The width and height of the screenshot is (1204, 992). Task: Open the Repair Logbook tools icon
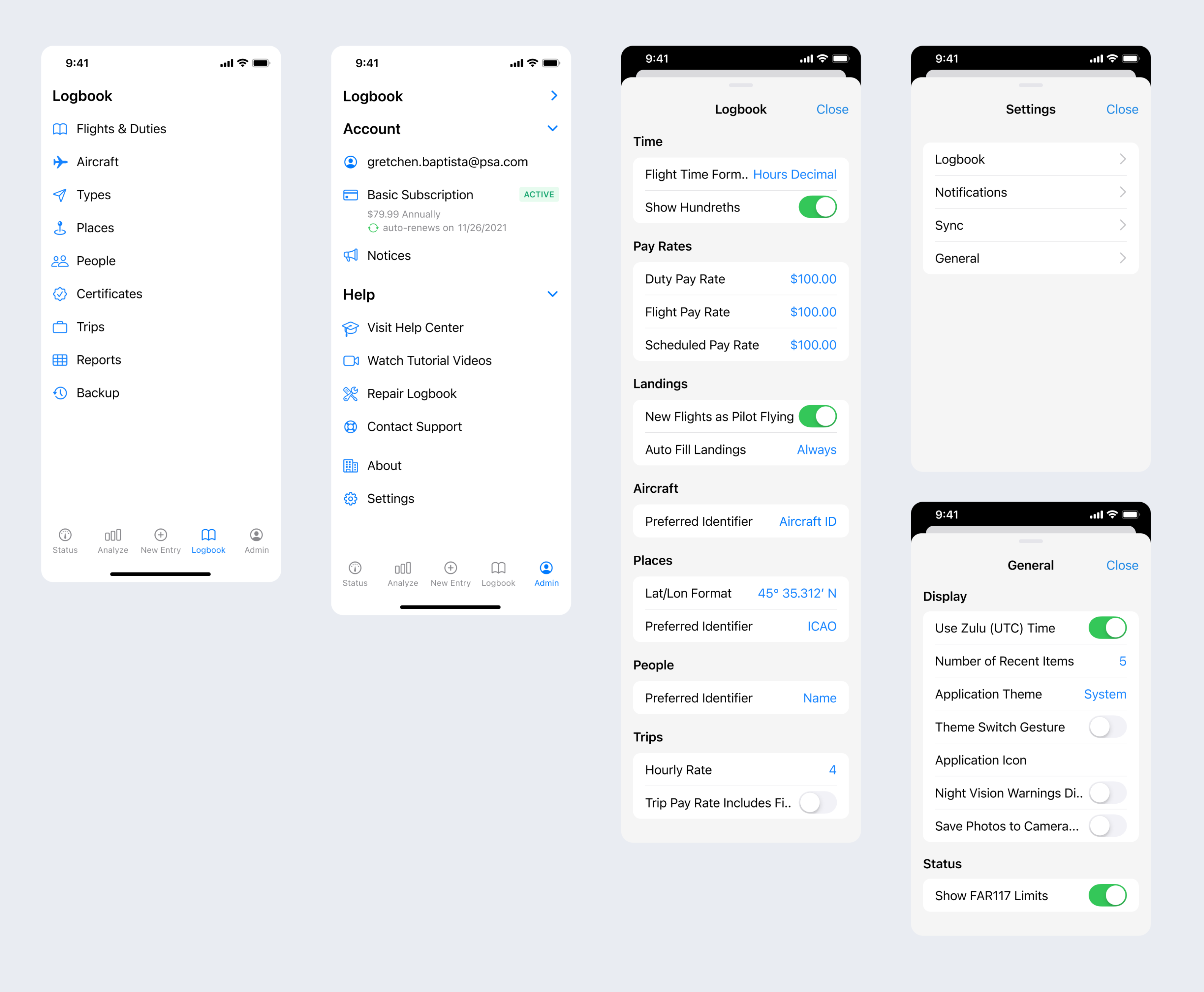pos(350,394)
